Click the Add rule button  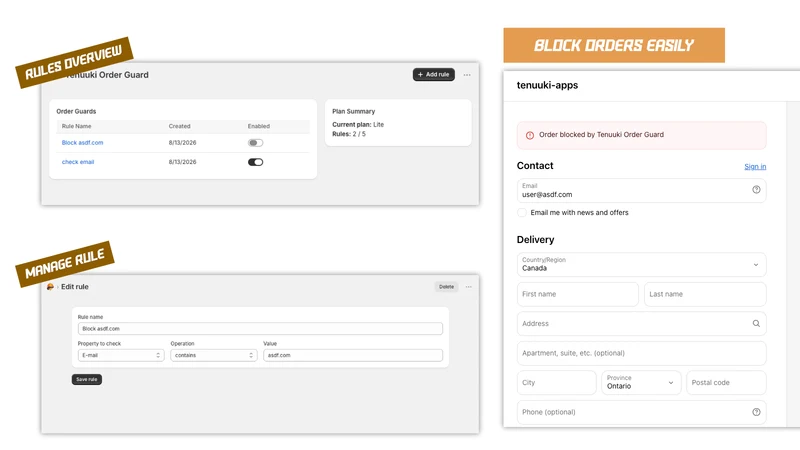coord(433,74)
